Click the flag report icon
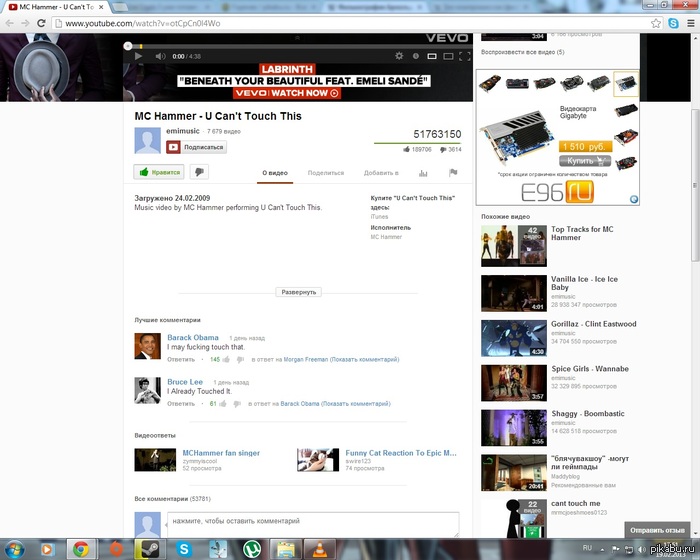700x560 pixels. click(452, 172)
